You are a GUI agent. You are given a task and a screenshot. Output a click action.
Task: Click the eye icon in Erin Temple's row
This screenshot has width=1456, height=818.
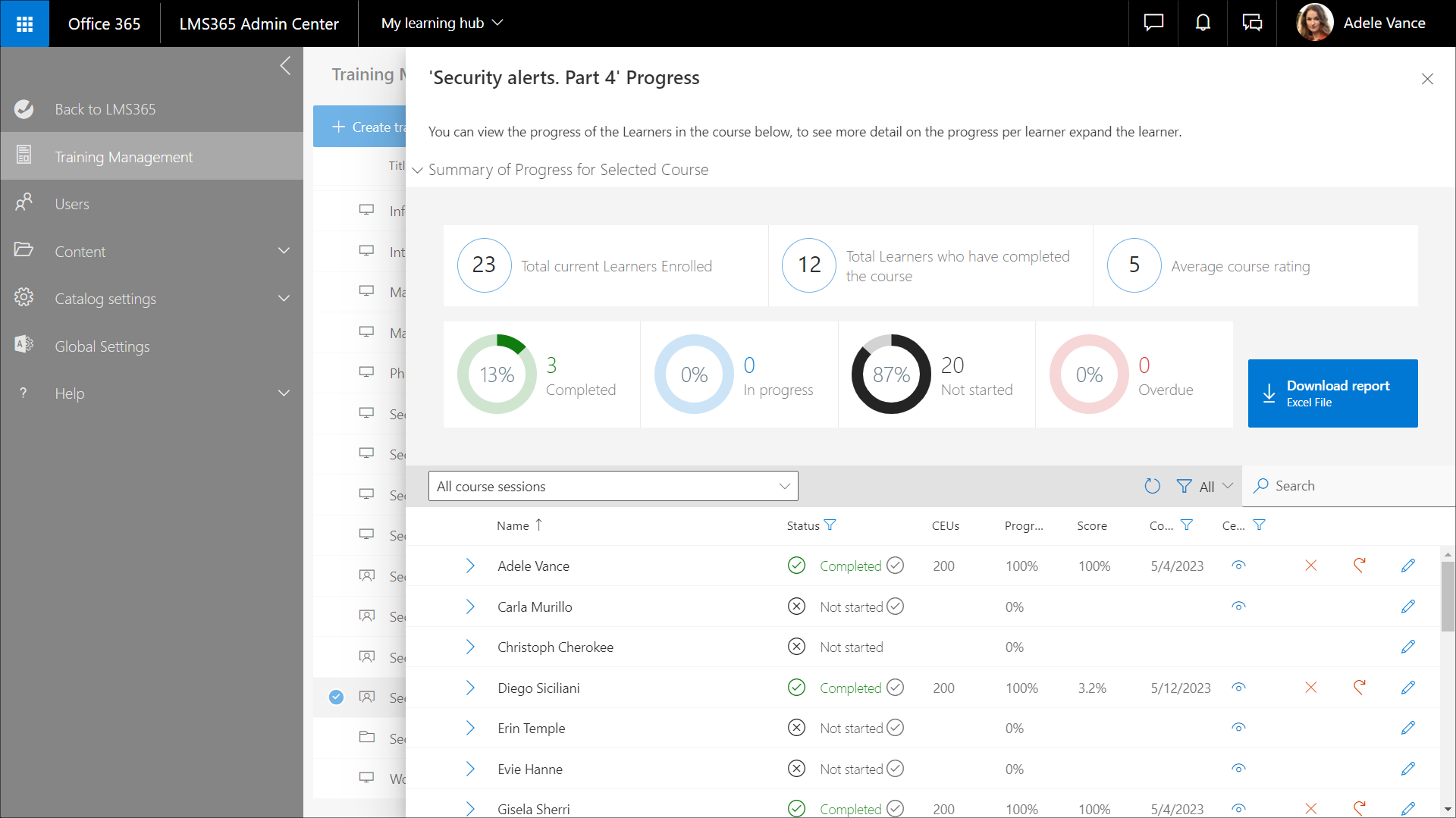tap(1238, 728)
